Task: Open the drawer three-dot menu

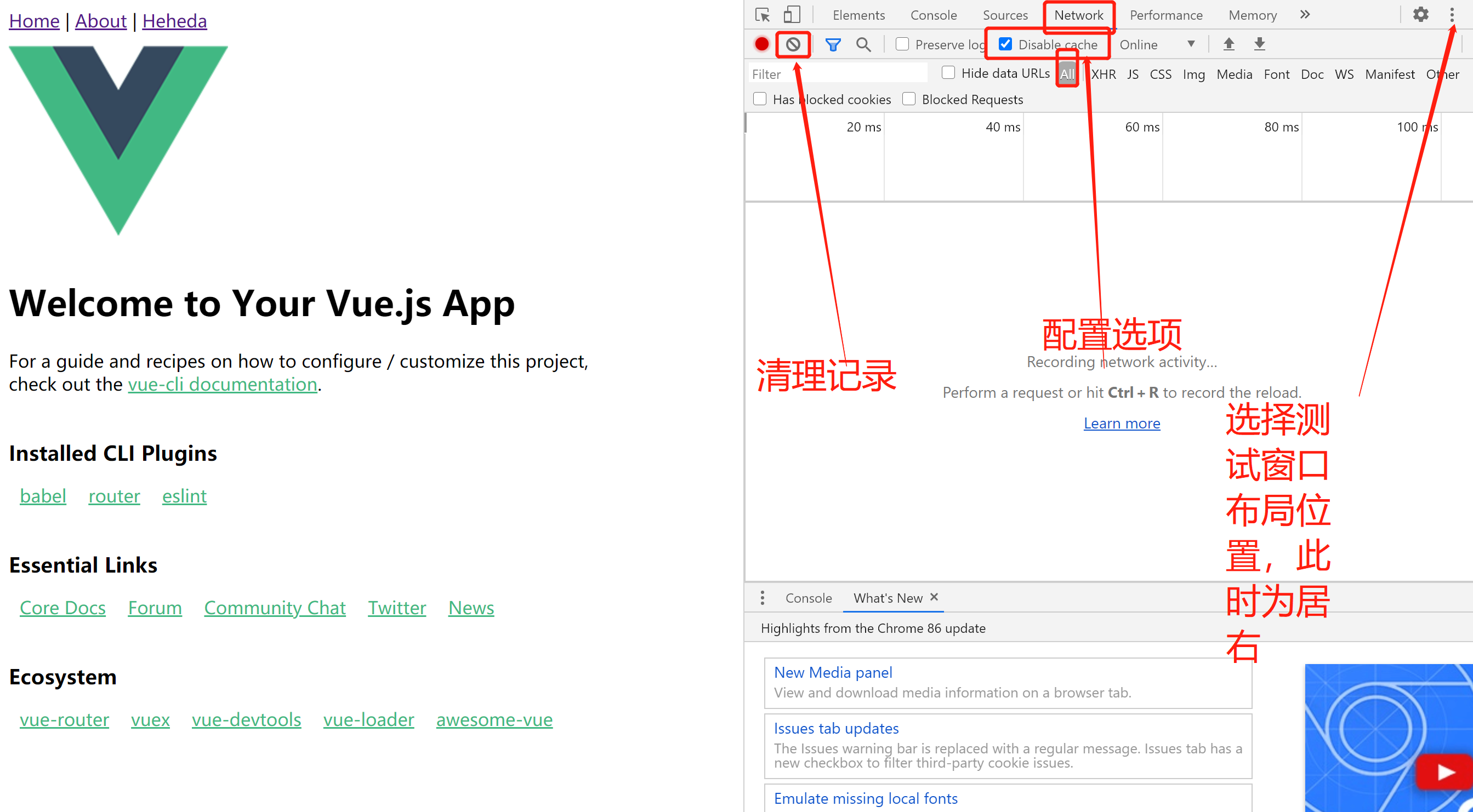Action: (762, 598)
